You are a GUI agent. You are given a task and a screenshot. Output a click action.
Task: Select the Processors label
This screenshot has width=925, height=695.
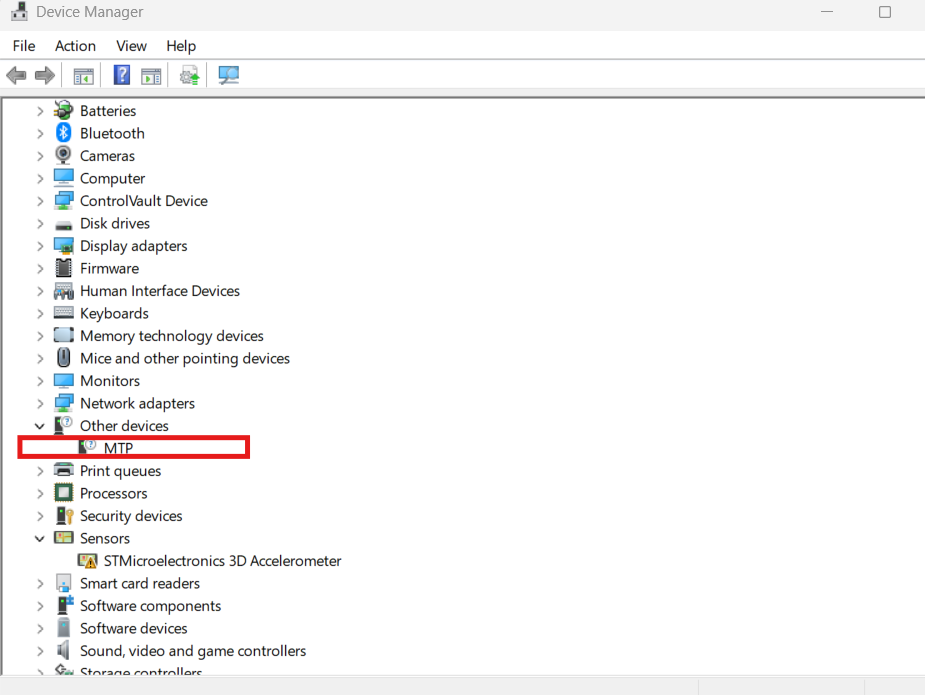114,493
